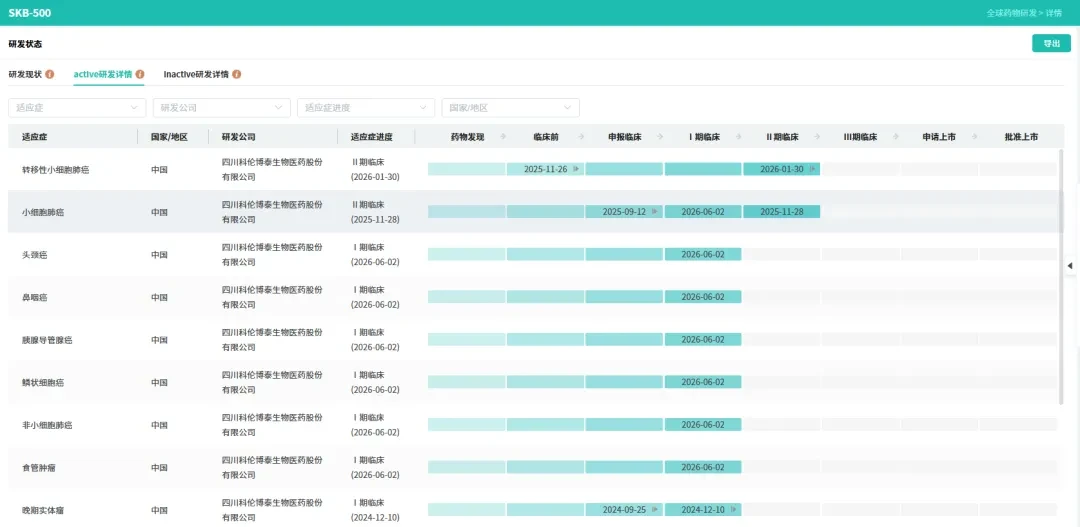Screen dimensions: 1080x527
Task: Click the arrow icon after 申报临床 header
Action: 660,137
